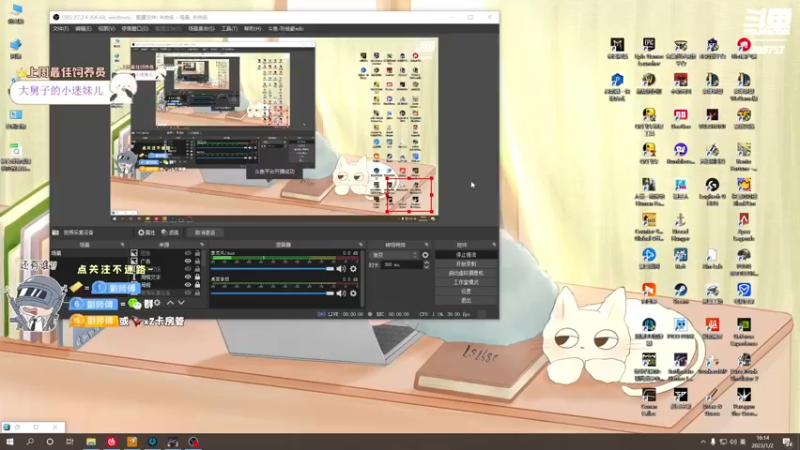Viewport: 800px width, 450px height.
Task: Pop out the 转场特效 dock
Action: tap(427, 245)
